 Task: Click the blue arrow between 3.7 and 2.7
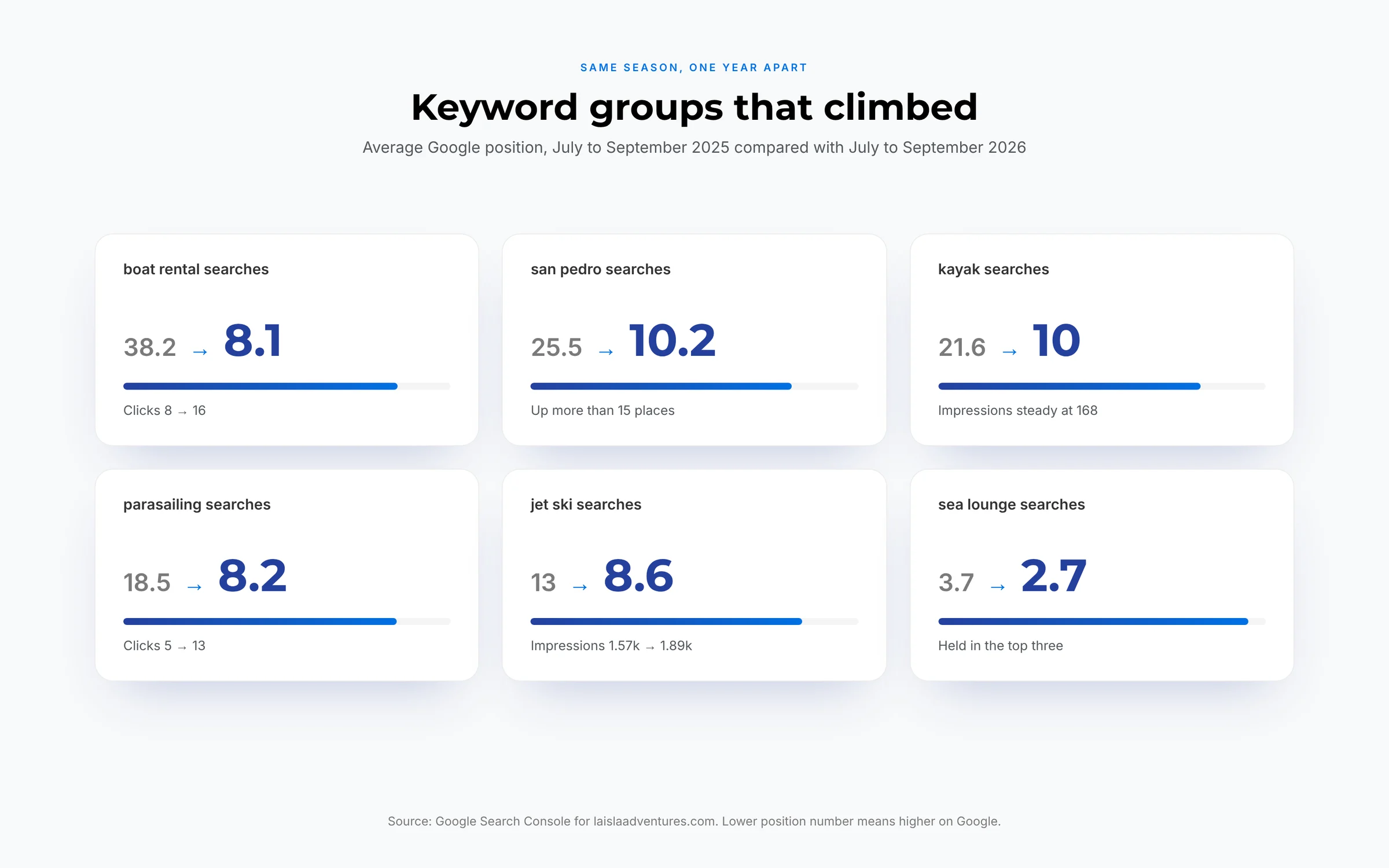click(x=998, y=587)
